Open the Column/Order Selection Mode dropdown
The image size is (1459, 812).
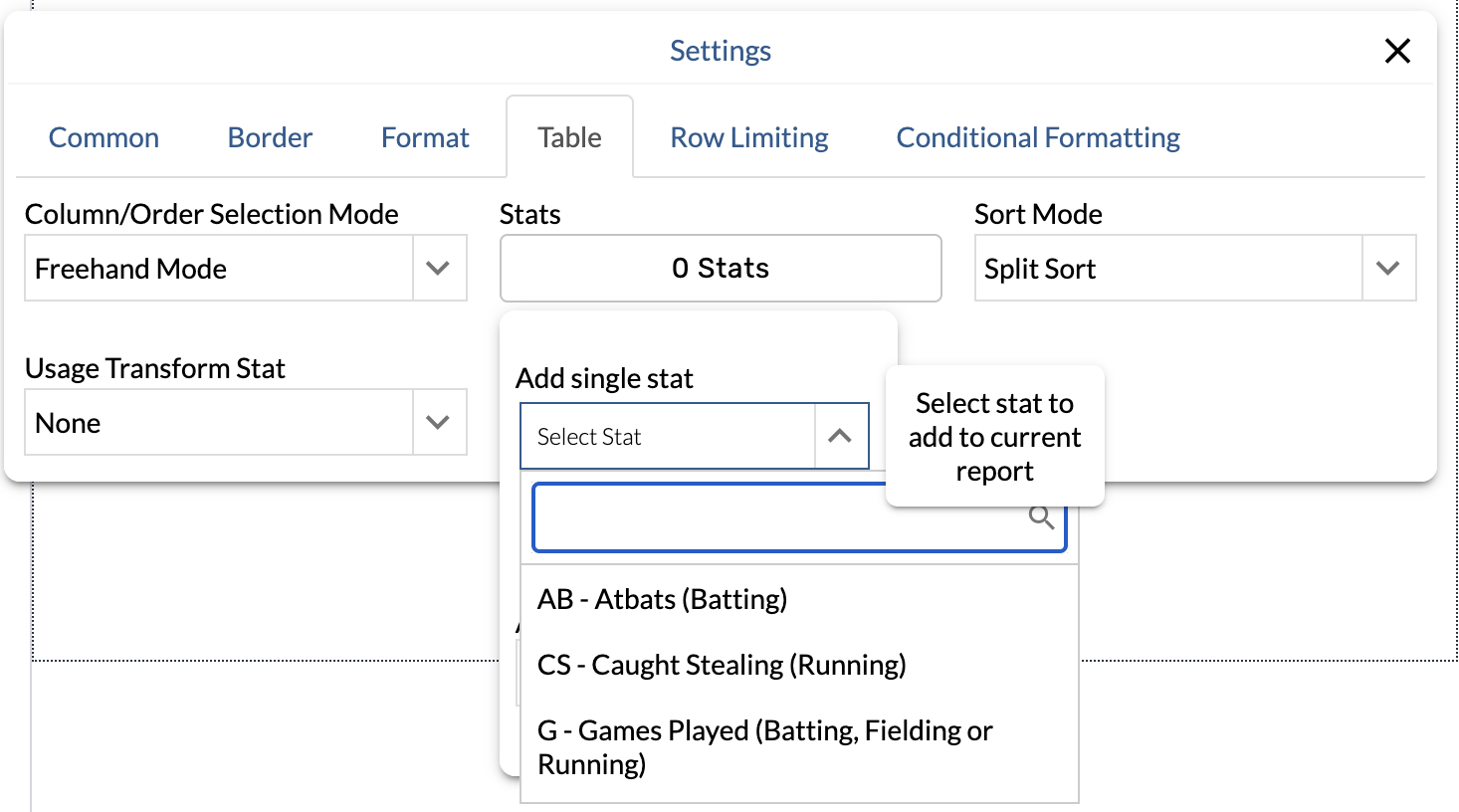[x=219, y=268]
